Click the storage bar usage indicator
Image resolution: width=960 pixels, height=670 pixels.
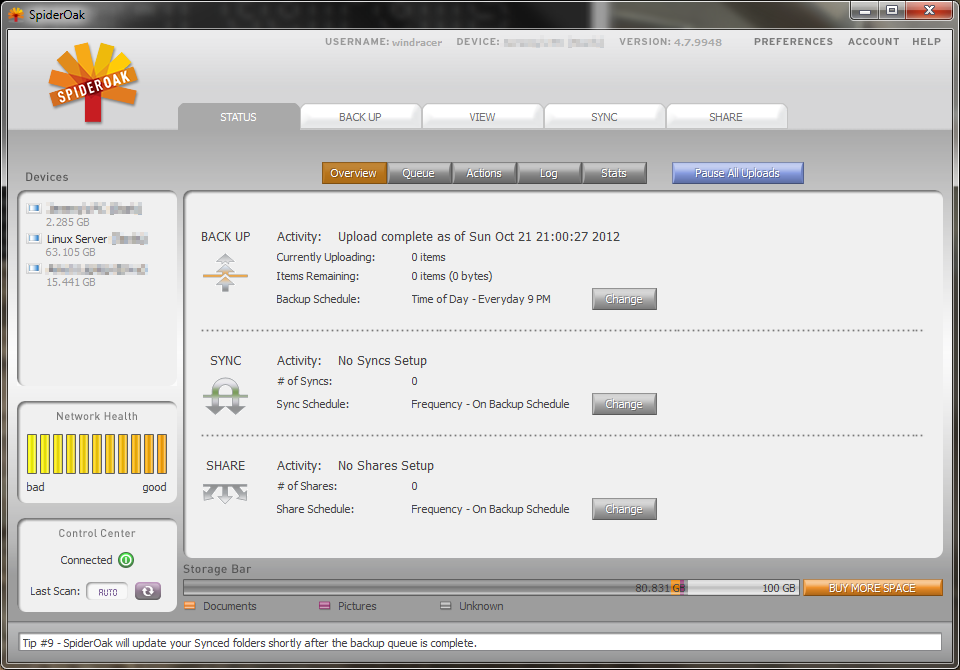click(491, 588)
